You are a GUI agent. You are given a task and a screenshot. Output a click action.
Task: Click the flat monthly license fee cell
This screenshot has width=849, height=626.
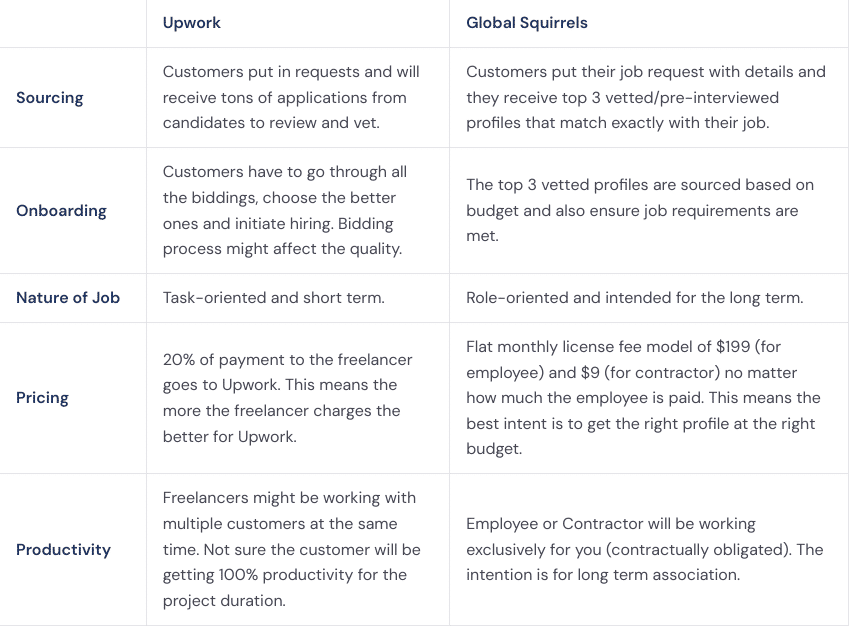point(643,398)
